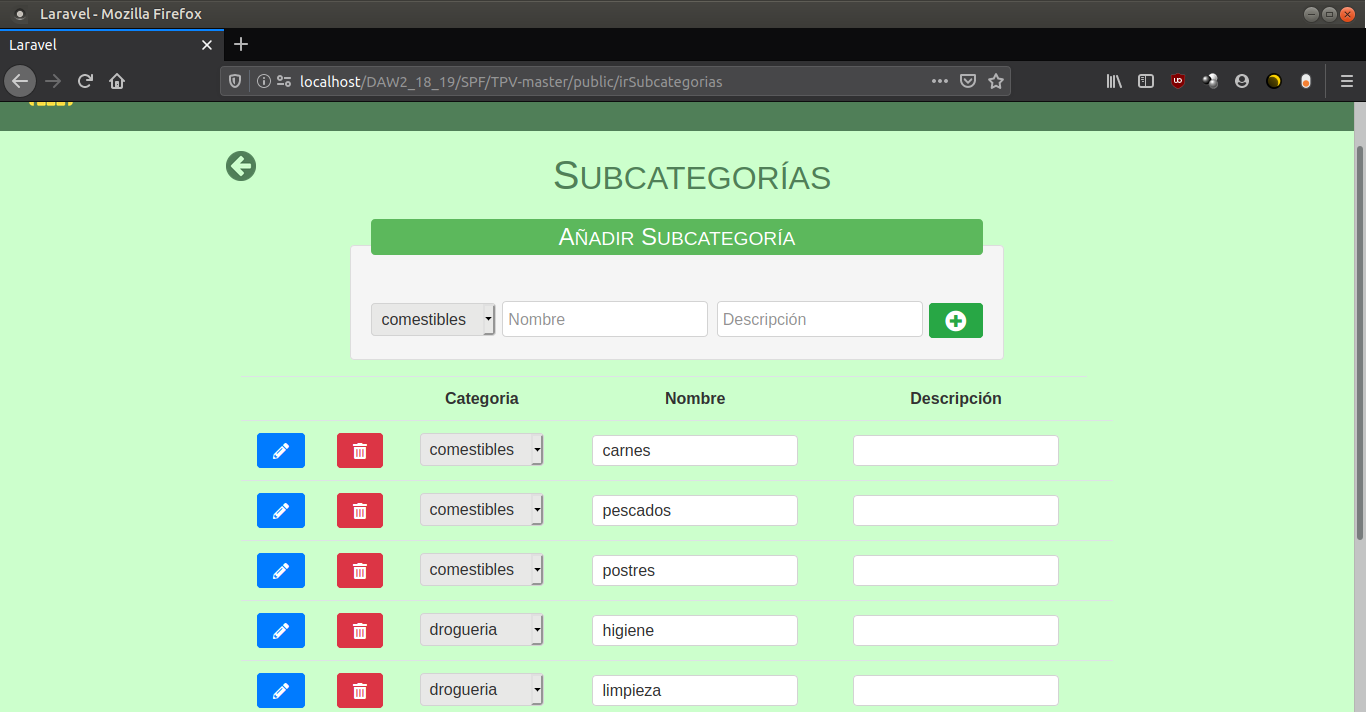Click pencil edit icon for higiene row
This screenshot has height=712, width=1366.
(x=281, y=631)
